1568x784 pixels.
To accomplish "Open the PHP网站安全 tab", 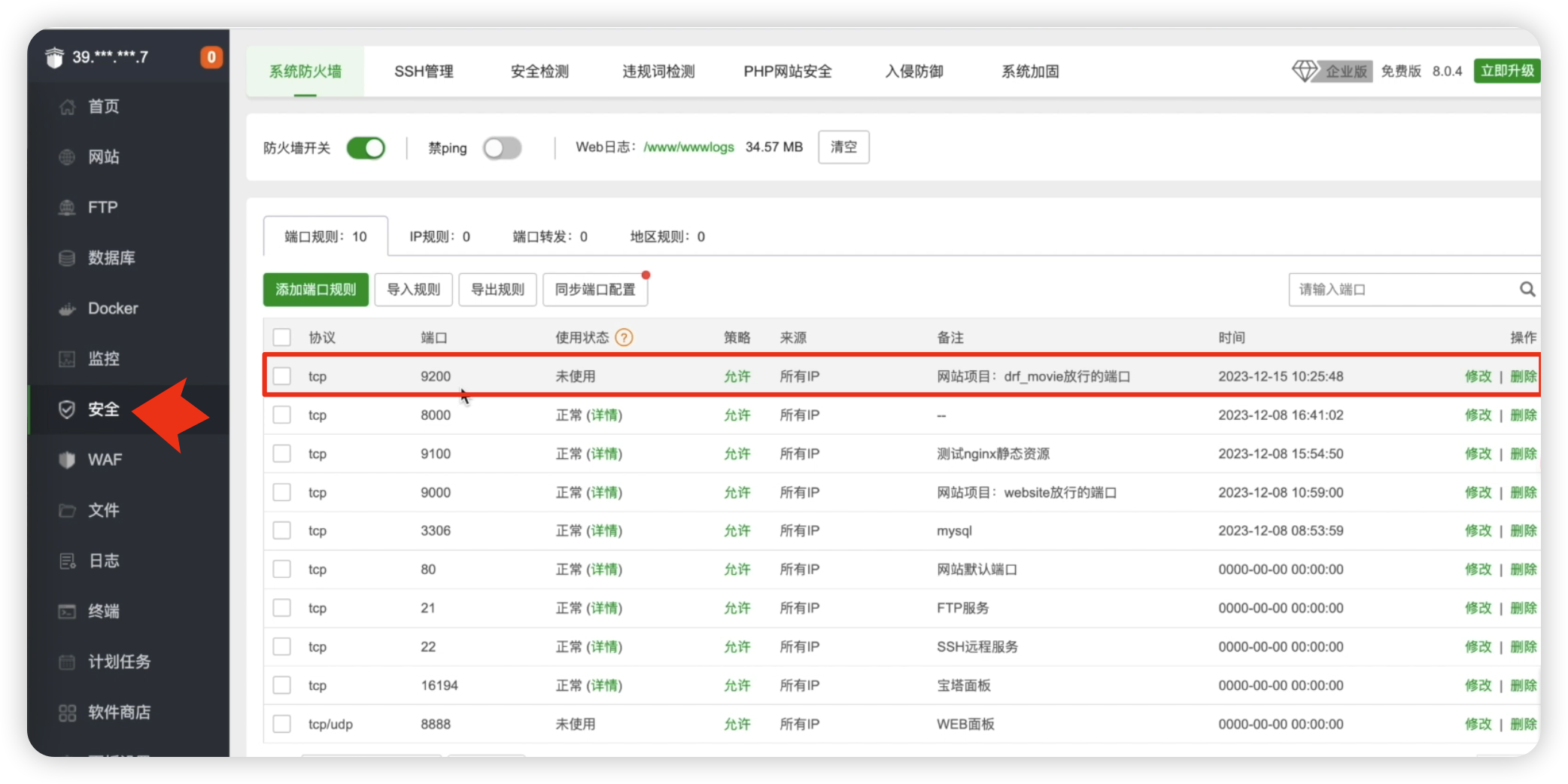I will coord(788,71).
